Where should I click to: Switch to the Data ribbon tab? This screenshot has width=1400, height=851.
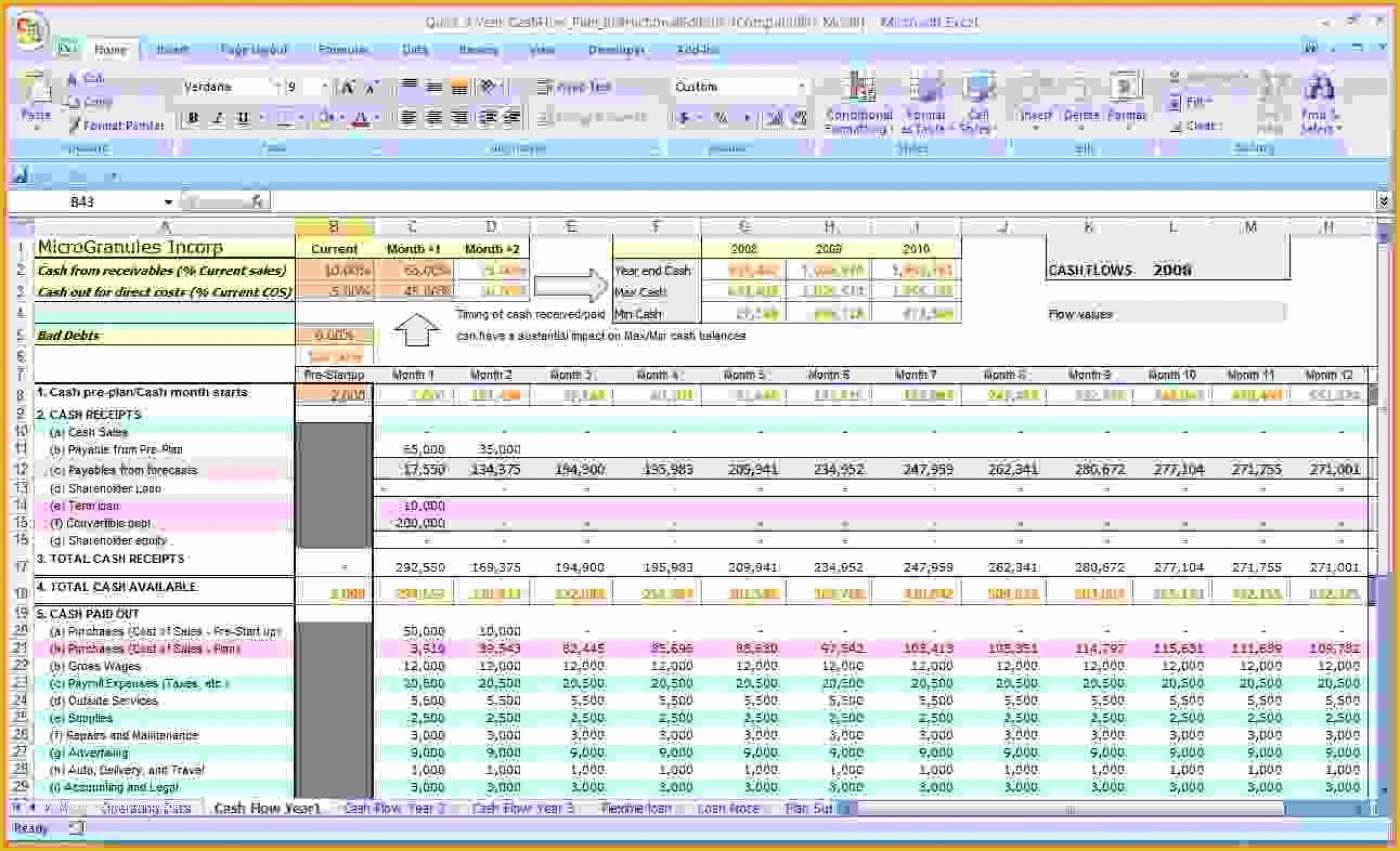(414, 50)
